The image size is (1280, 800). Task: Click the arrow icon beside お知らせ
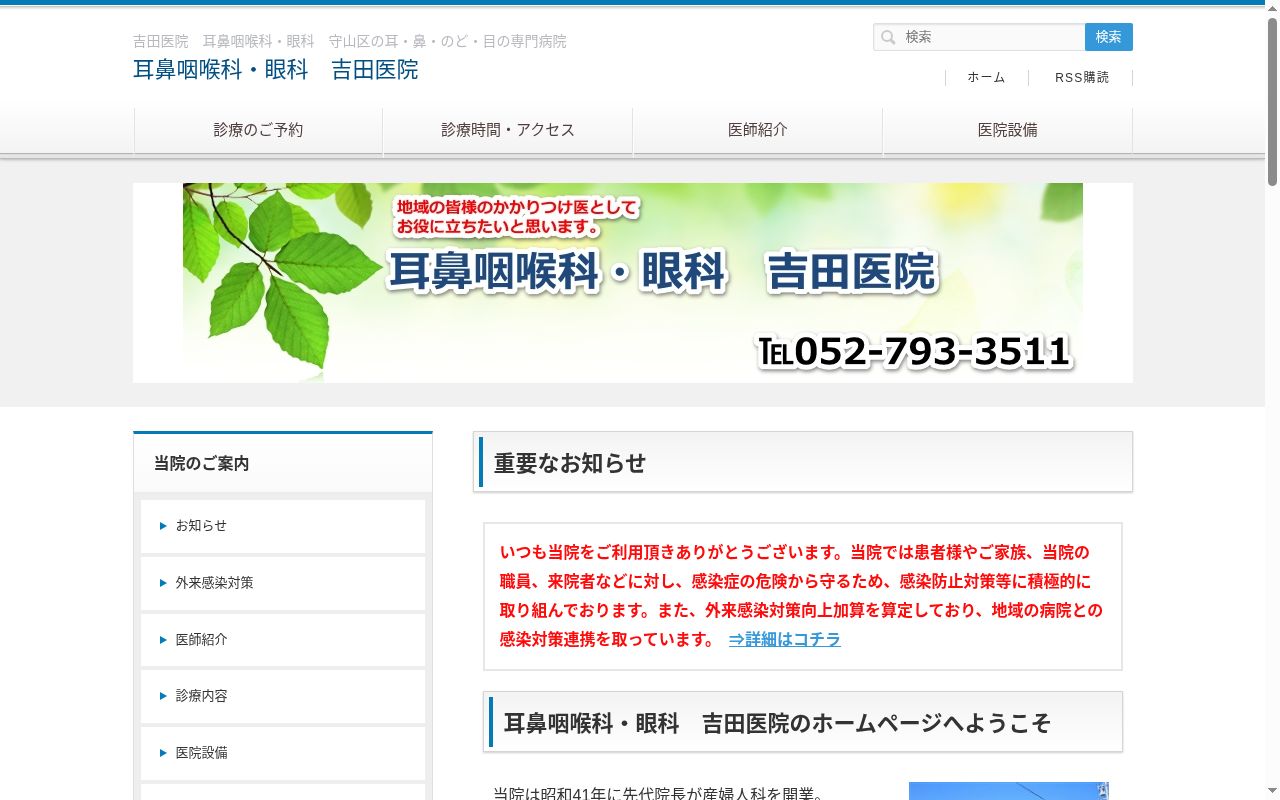coord(163,526)
